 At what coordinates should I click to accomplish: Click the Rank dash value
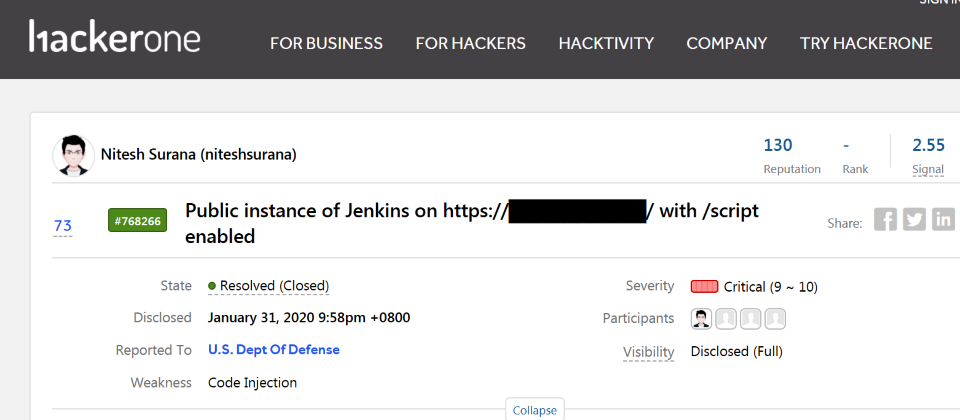846,145
